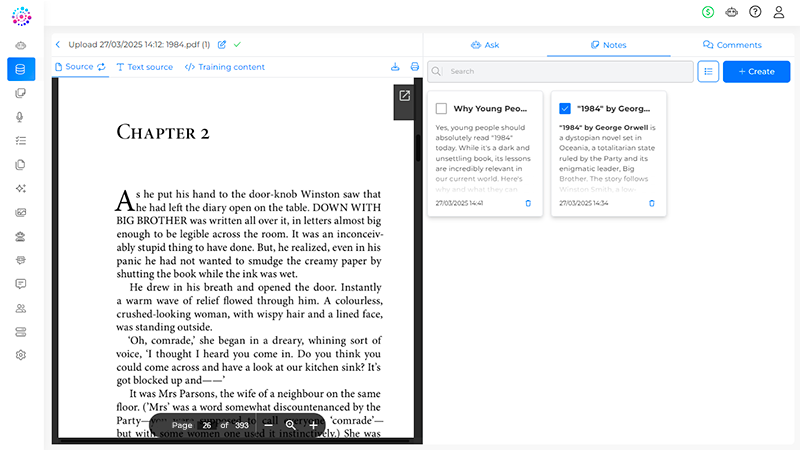Viewport: 800px width, 450px height.
Task: Click the page number field showing 26
Action: point(206,425)
